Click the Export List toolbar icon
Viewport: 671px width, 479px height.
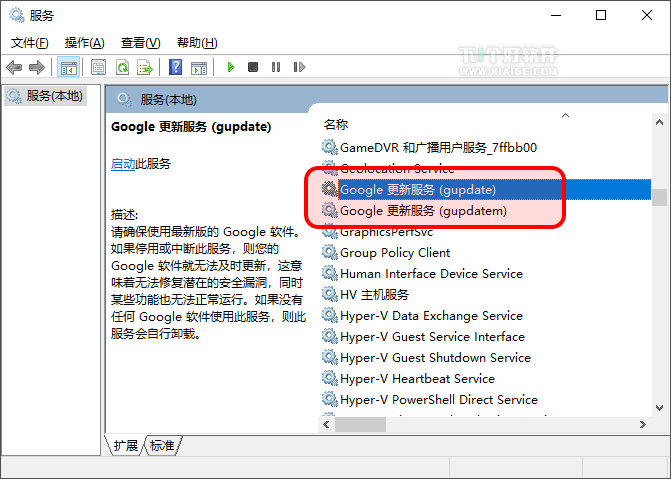click(x=145, y=67)
